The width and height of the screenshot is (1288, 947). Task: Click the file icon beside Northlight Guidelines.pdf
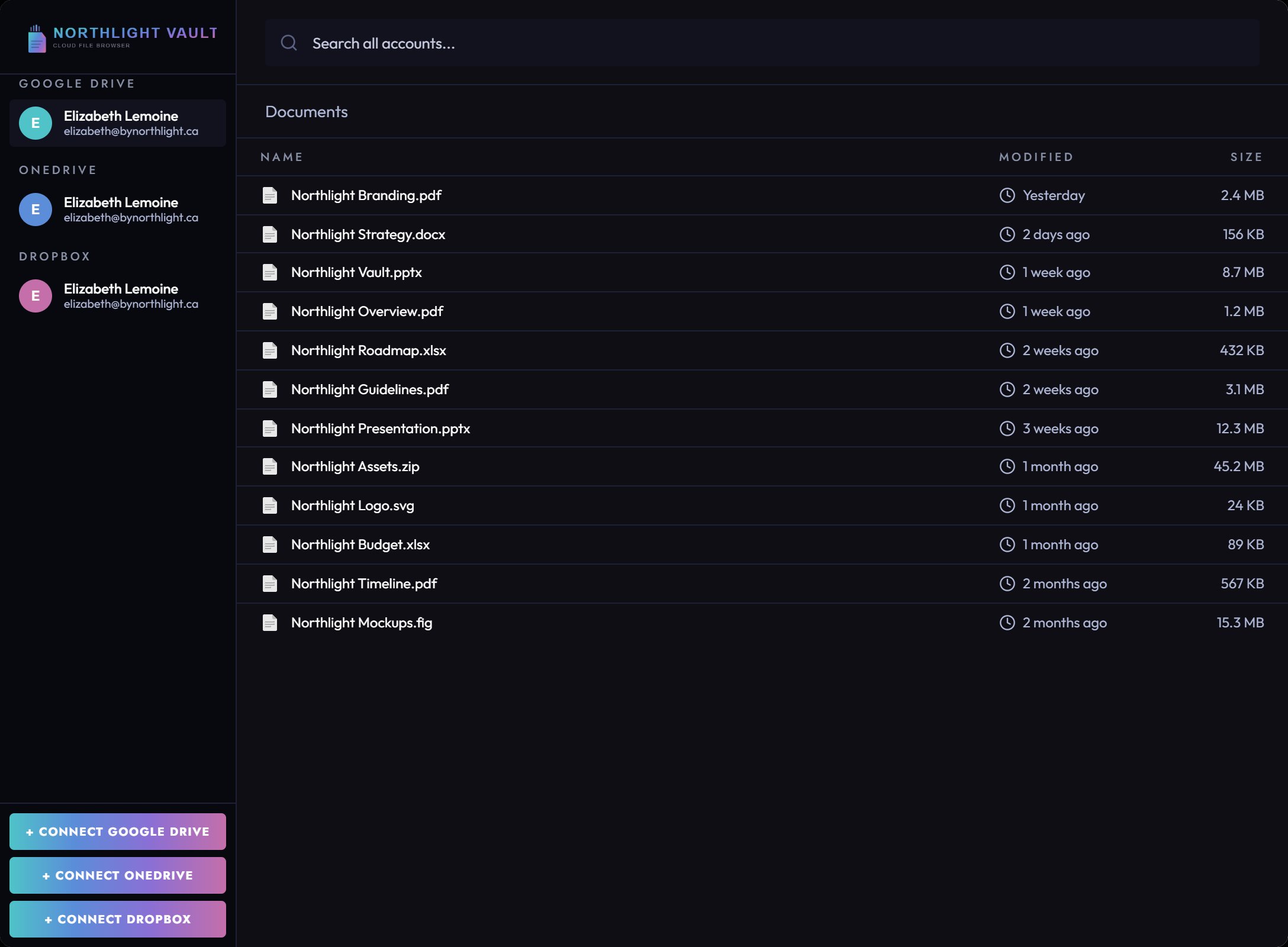[270, 389]
